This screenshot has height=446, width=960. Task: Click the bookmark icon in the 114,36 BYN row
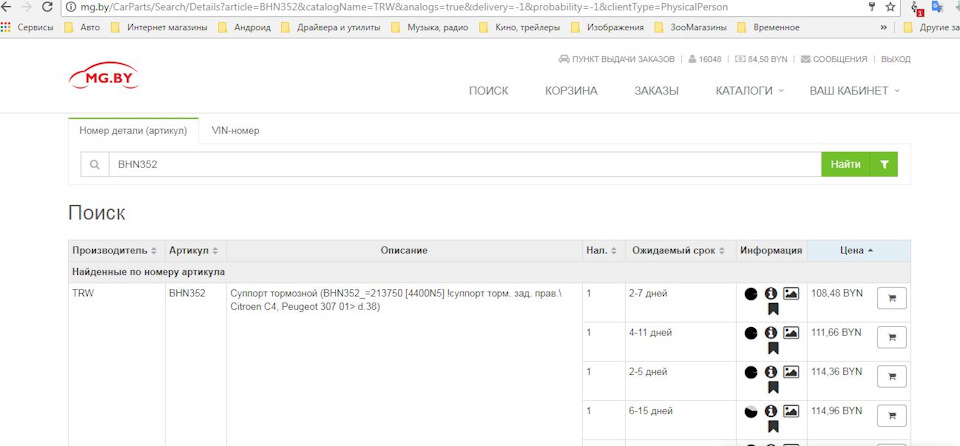(x=773, y=388)
